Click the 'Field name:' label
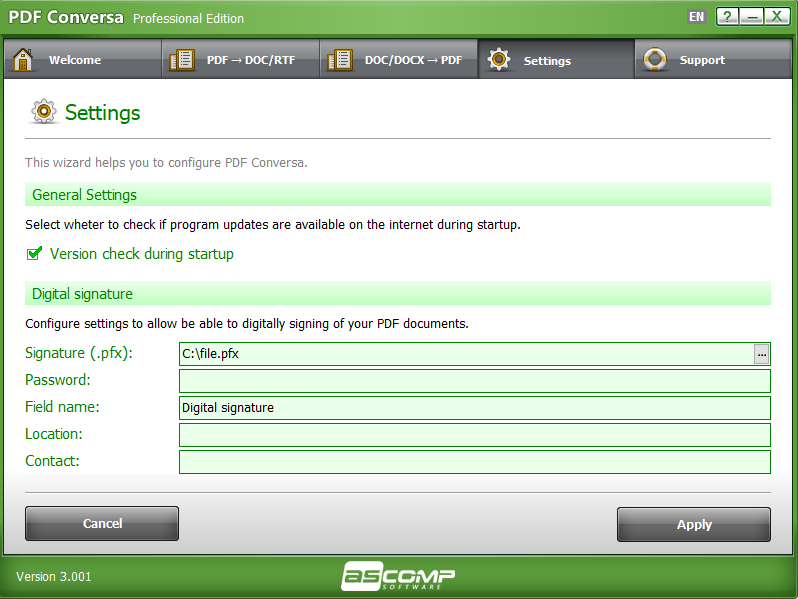 point(62,407)
